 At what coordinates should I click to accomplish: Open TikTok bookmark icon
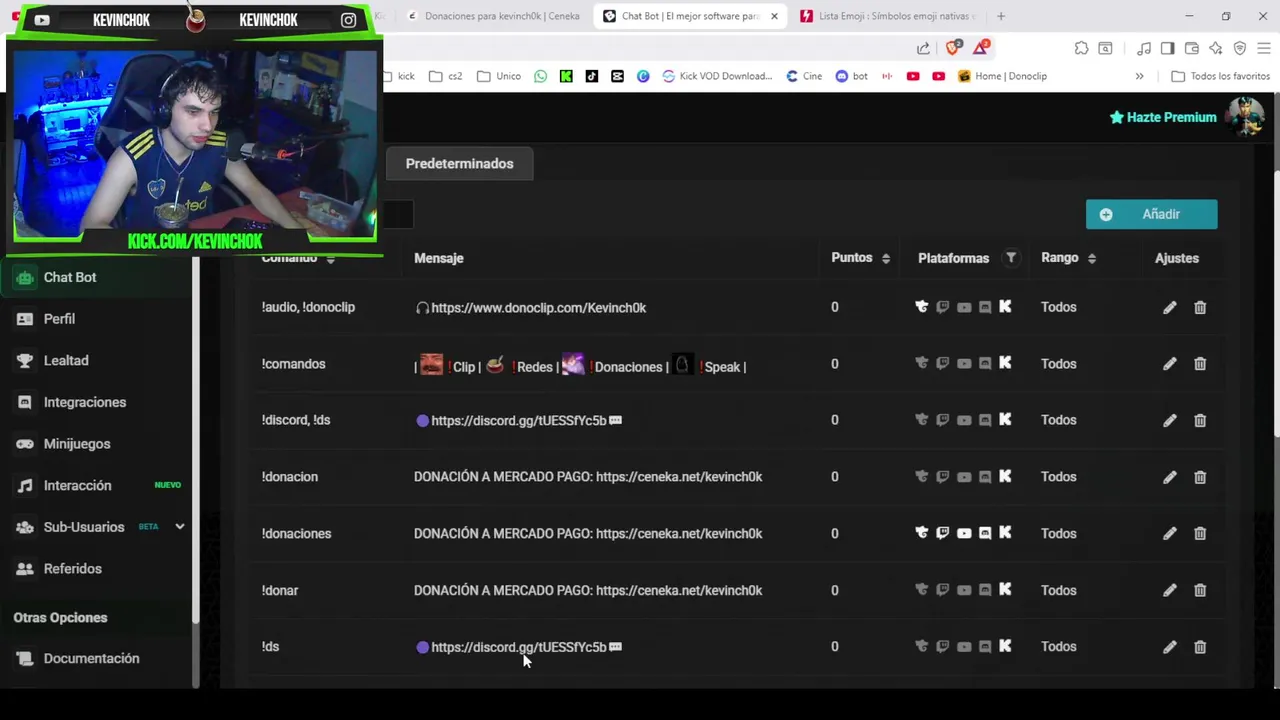click(592, 76)
